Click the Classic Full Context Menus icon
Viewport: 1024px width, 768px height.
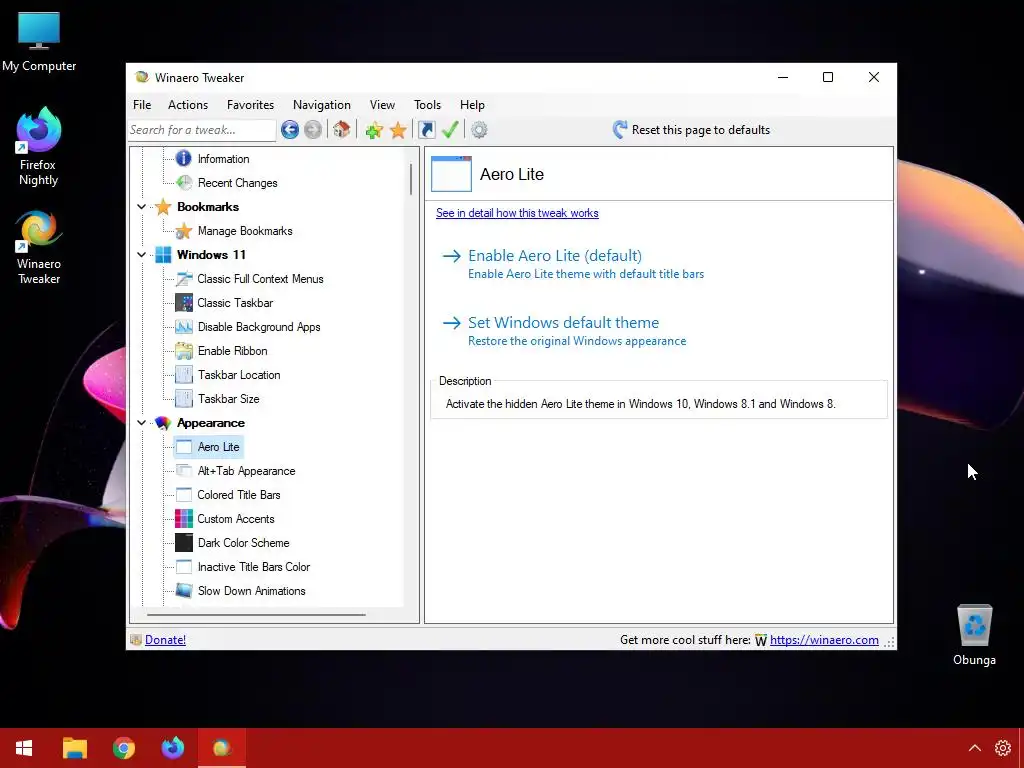click(184, 279)
